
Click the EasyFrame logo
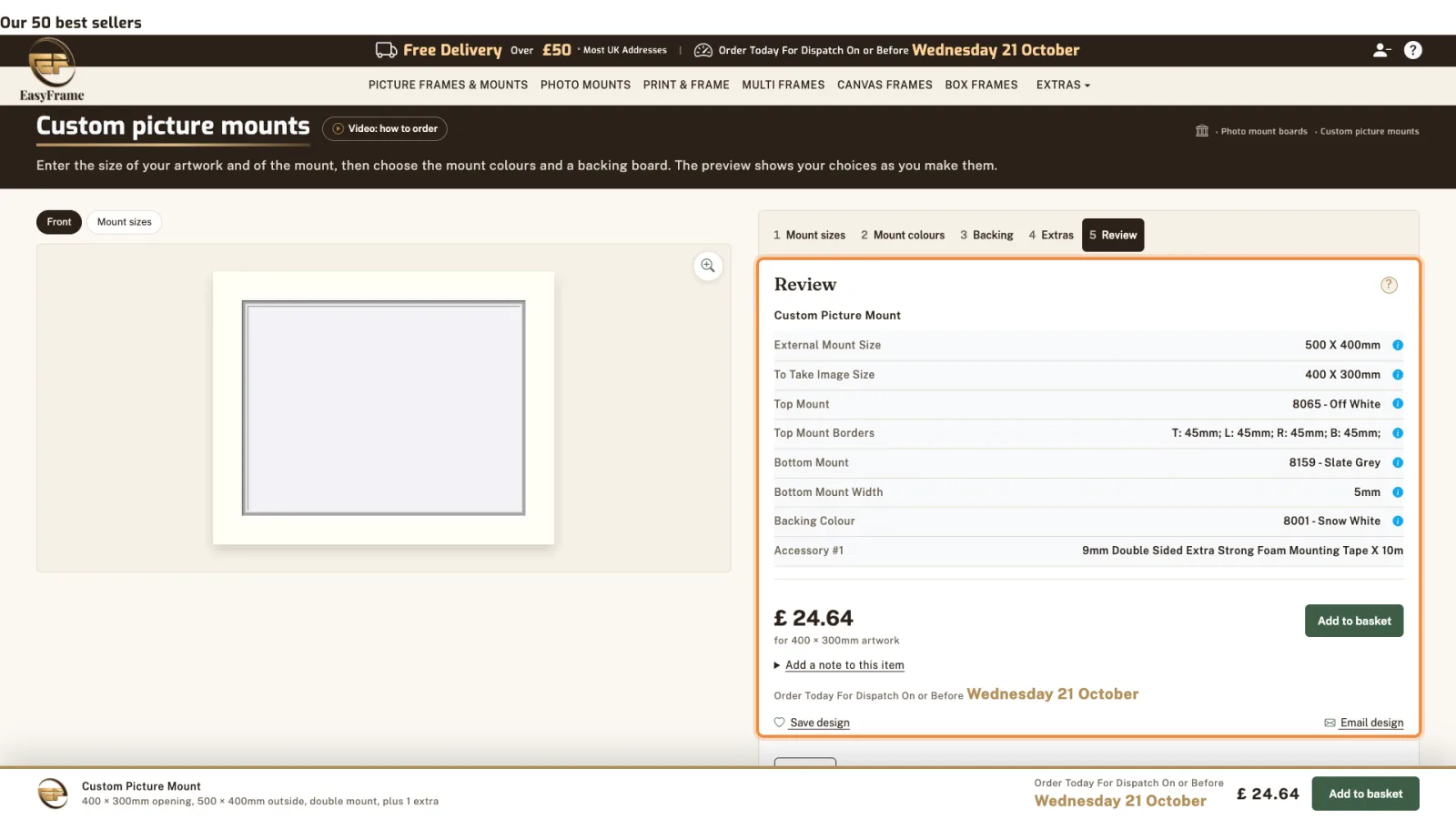[x=52, y=71]
